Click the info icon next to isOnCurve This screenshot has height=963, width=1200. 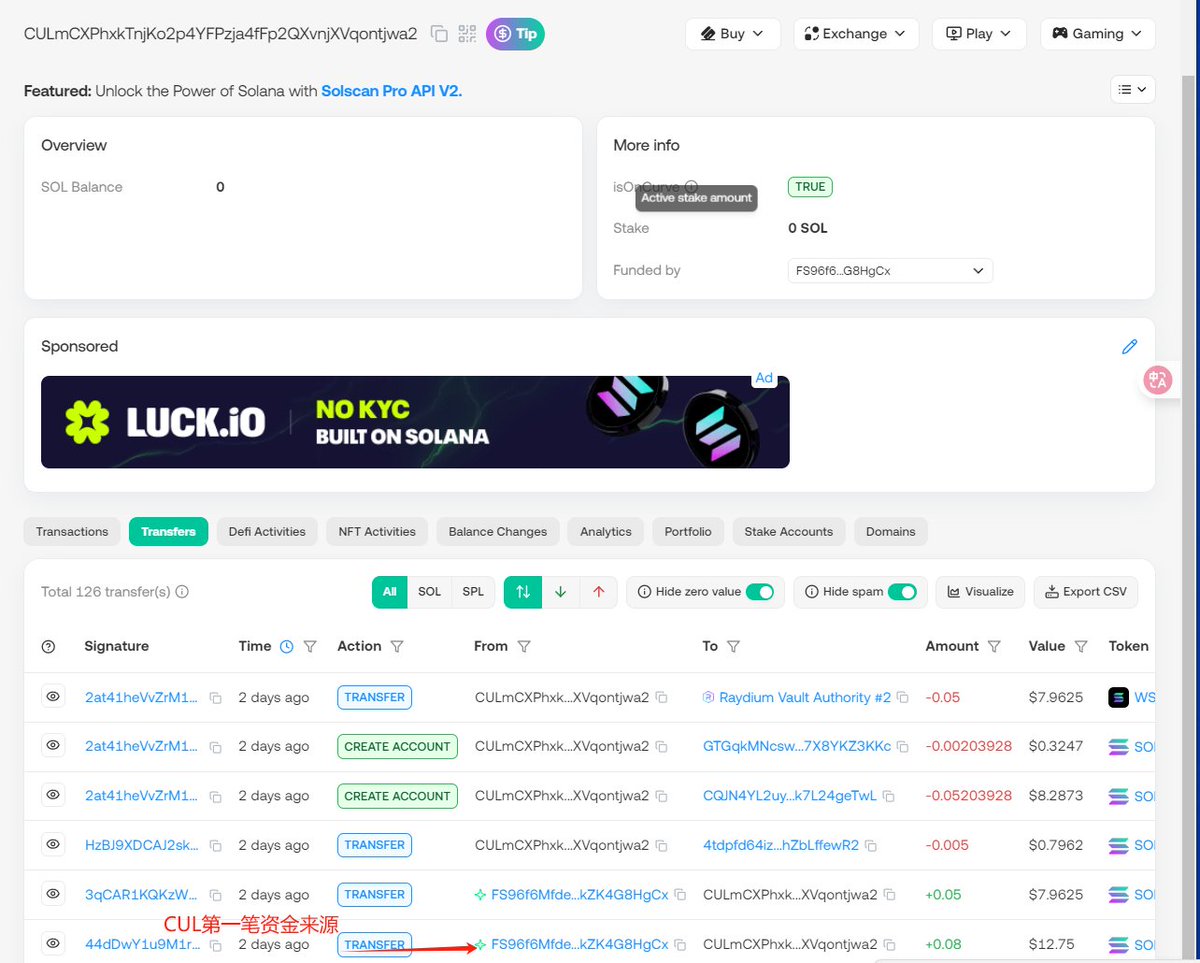pyautogui.click(x=692, y=187)
